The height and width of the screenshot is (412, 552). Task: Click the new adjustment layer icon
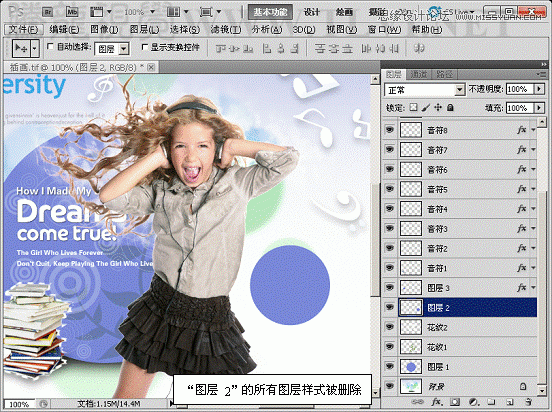pos(473,402)
